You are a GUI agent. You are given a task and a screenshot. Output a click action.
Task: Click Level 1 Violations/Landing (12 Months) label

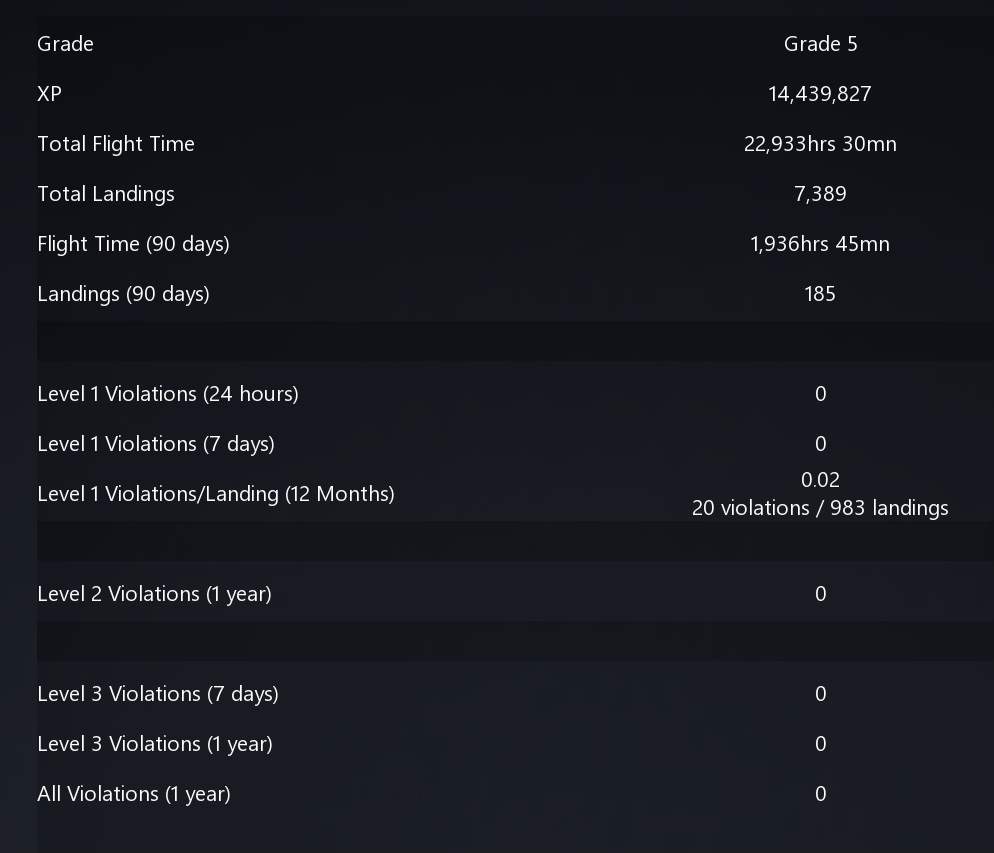tap(216, 494)
